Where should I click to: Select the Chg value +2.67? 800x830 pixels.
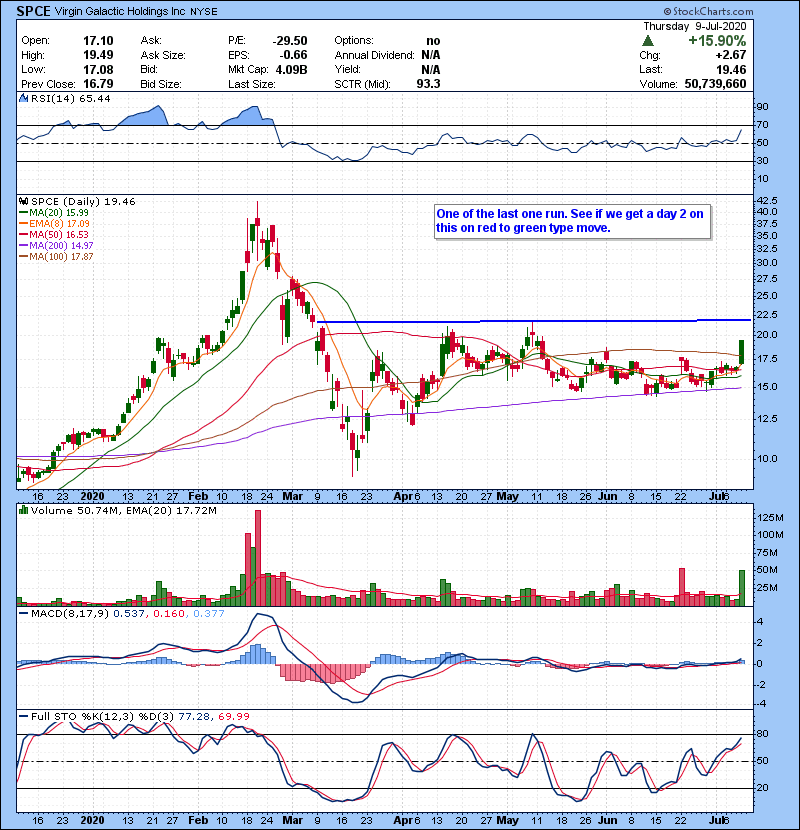pos(731,55)
